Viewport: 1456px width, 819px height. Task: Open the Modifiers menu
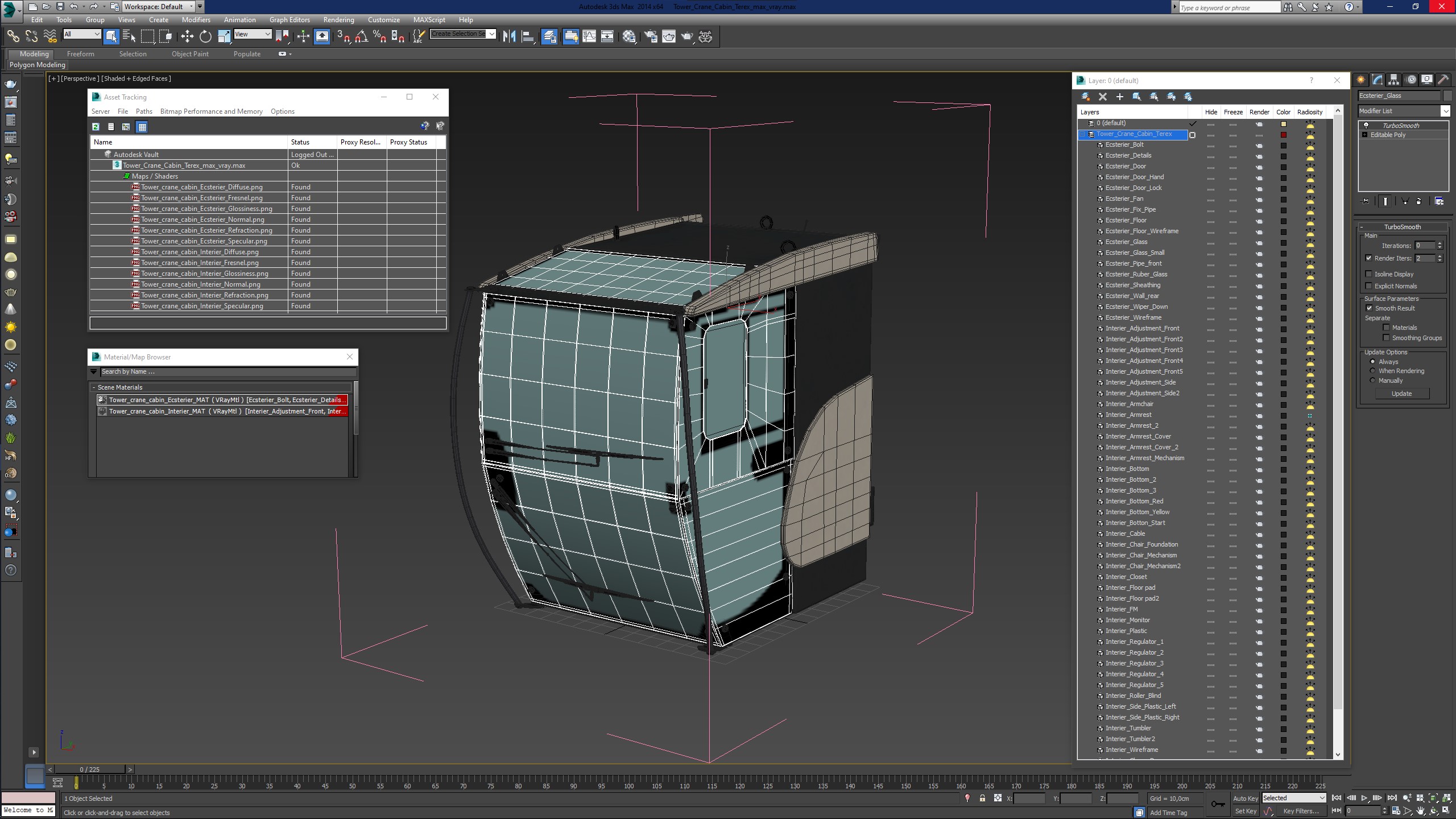[196, 19]
